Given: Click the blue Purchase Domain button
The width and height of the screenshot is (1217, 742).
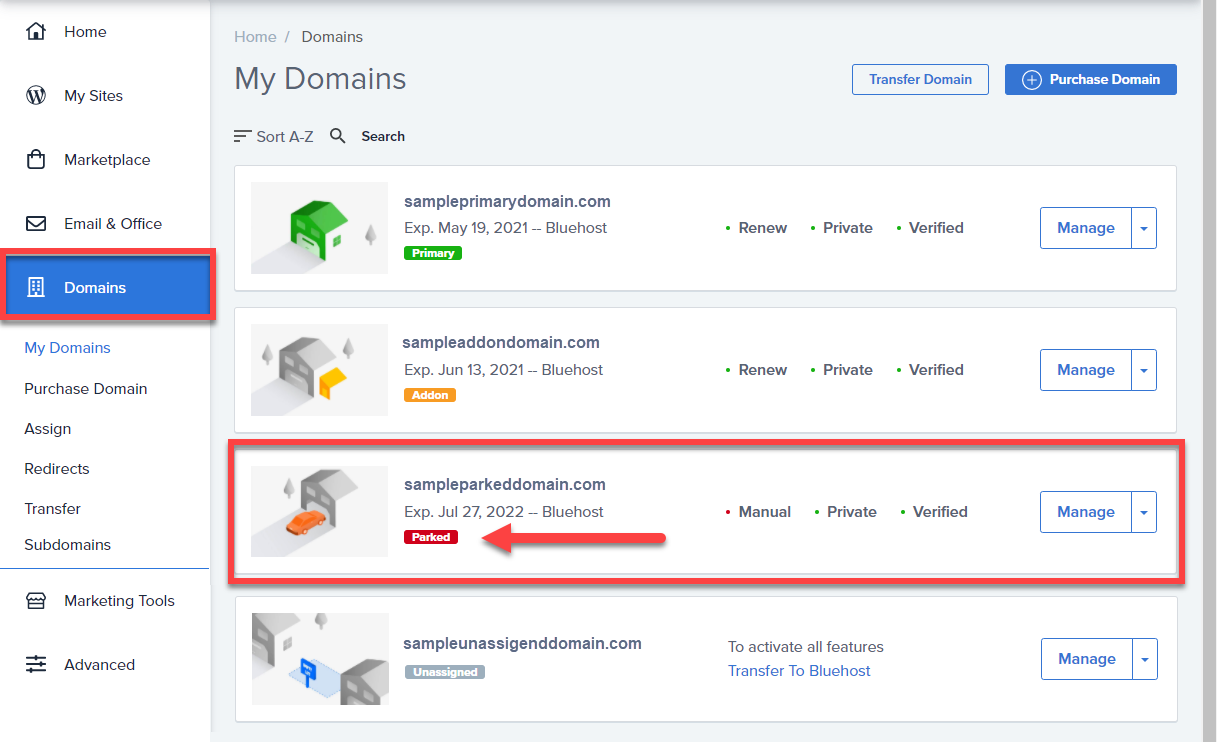Looking at the screenshot, I should 1091,80.
